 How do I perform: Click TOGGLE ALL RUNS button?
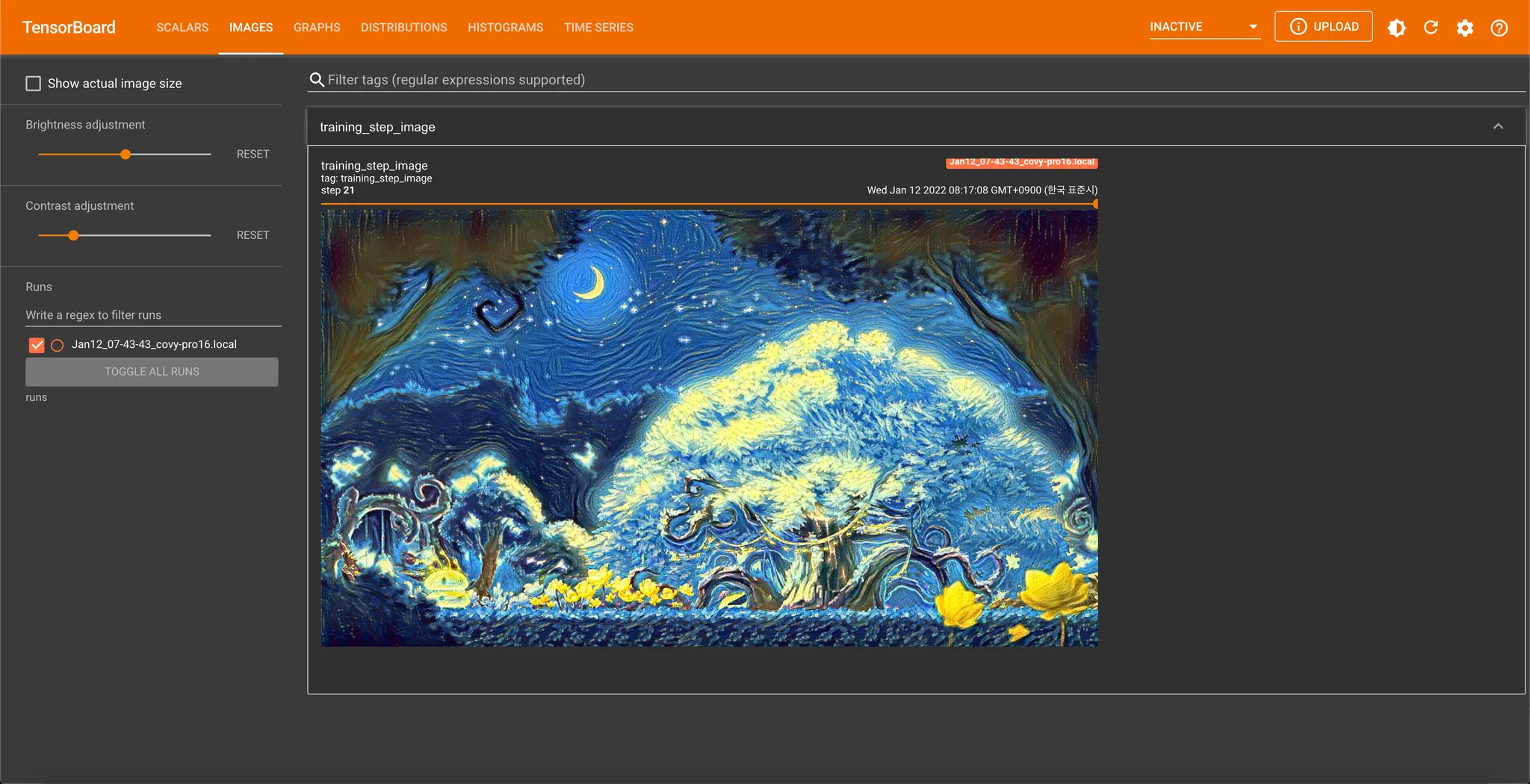pyautogui.click(x=152, y=372)
